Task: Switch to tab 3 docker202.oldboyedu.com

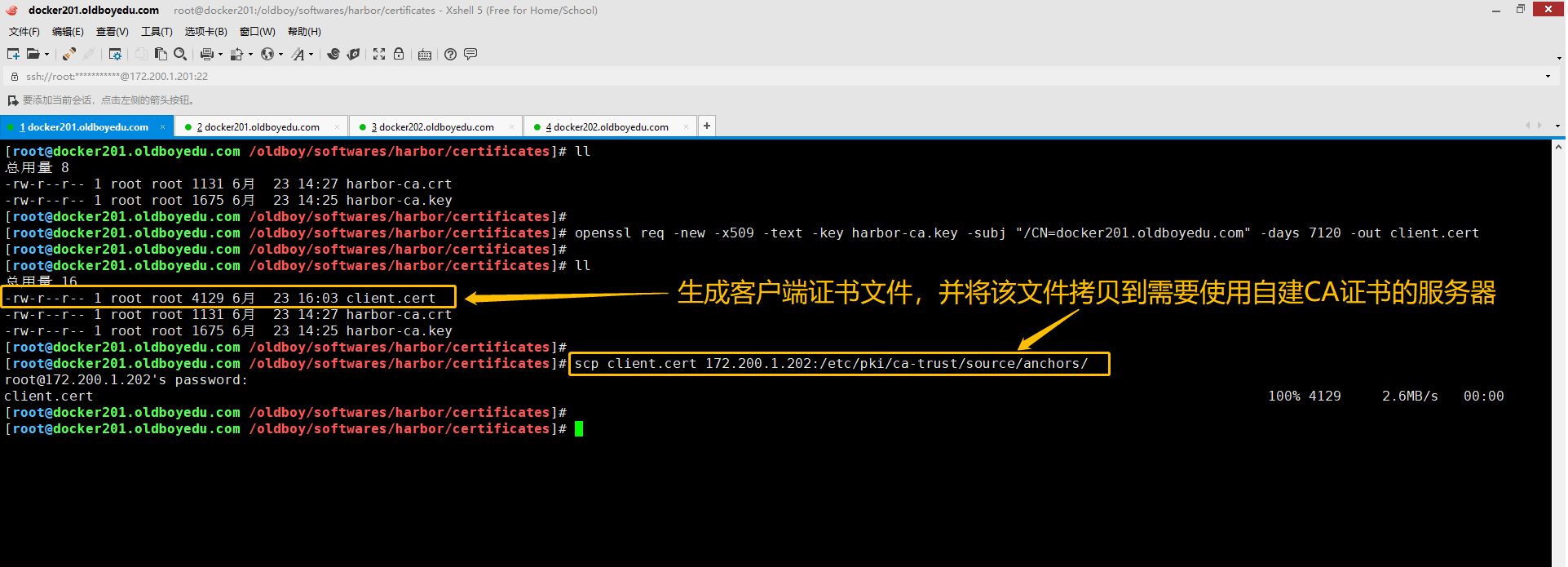Action: (x=436, y=127)
